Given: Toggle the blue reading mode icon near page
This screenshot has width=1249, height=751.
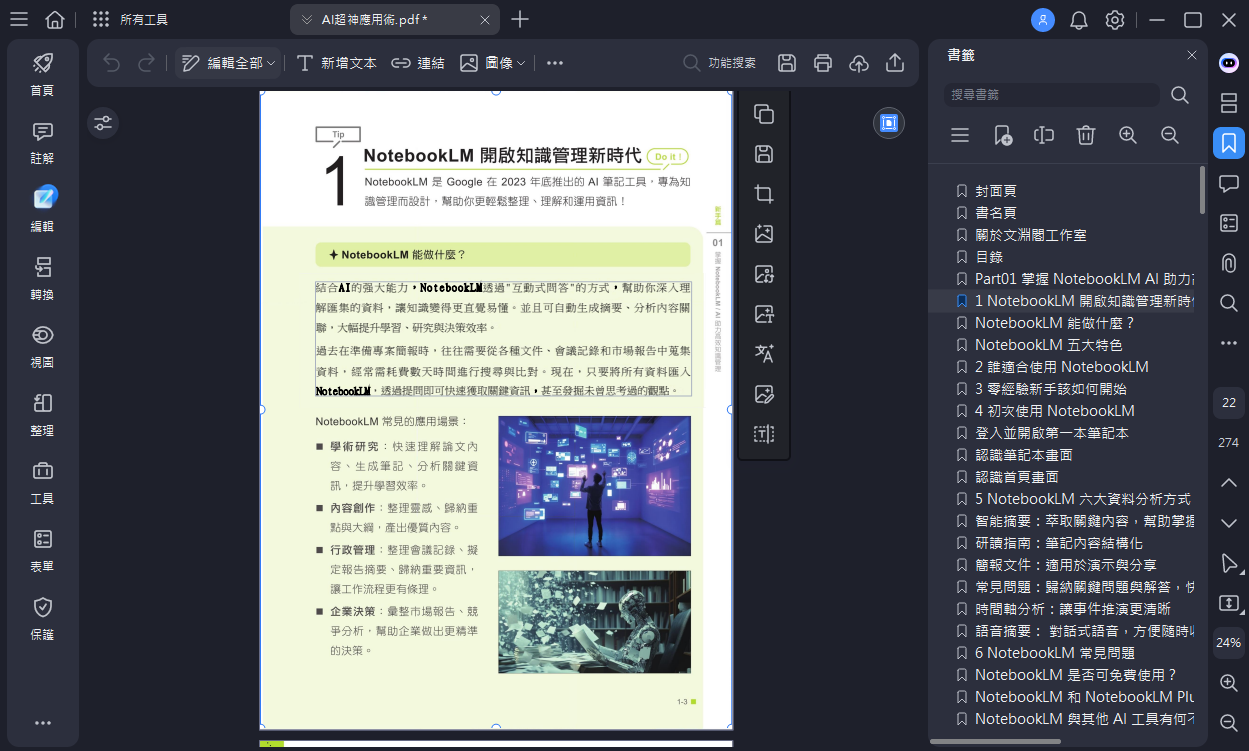Looking at the screenshot, I should tap(889, 123).
